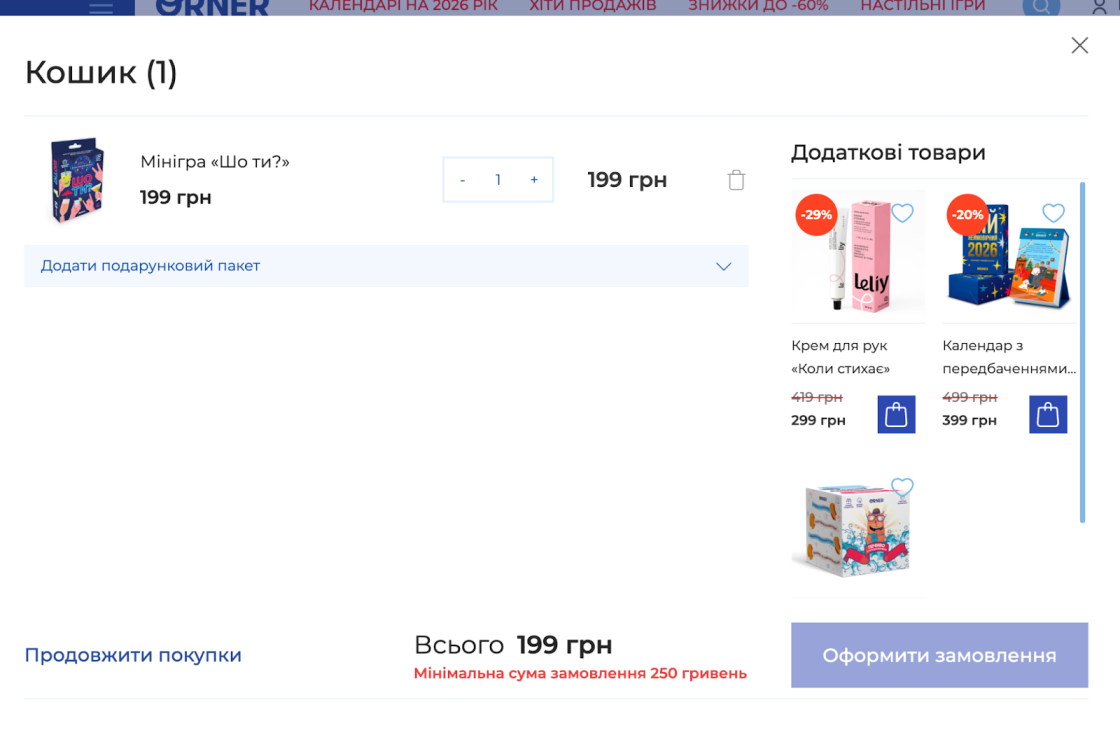Add Крем для рук to cart
The width and height of the screenshot is (1120, 749).
896,414
